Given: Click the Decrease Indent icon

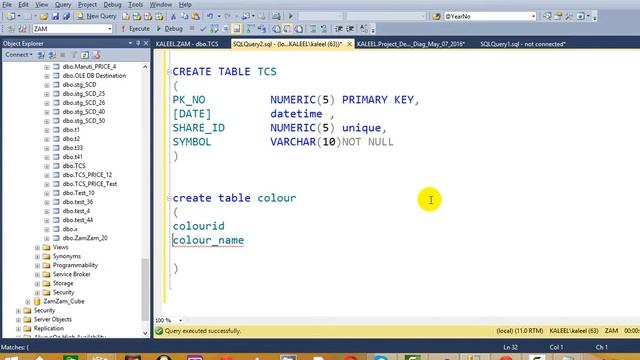Looking at the screenshot, I should point(339,29).
